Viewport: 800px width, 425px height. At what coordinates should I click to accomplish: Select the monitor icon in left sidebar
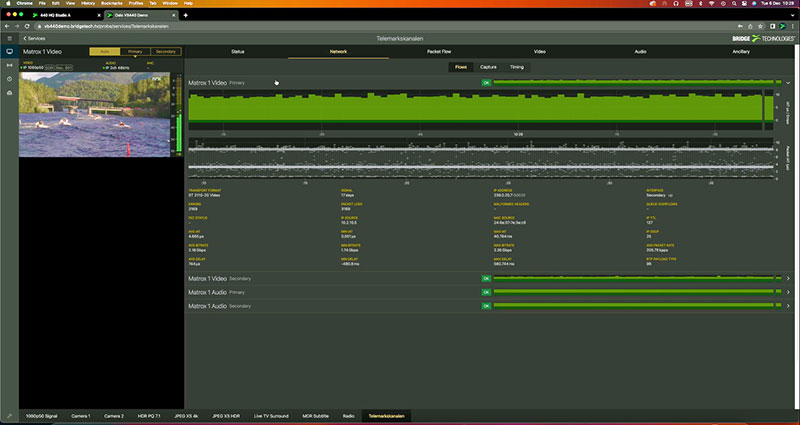pos(9,51)
